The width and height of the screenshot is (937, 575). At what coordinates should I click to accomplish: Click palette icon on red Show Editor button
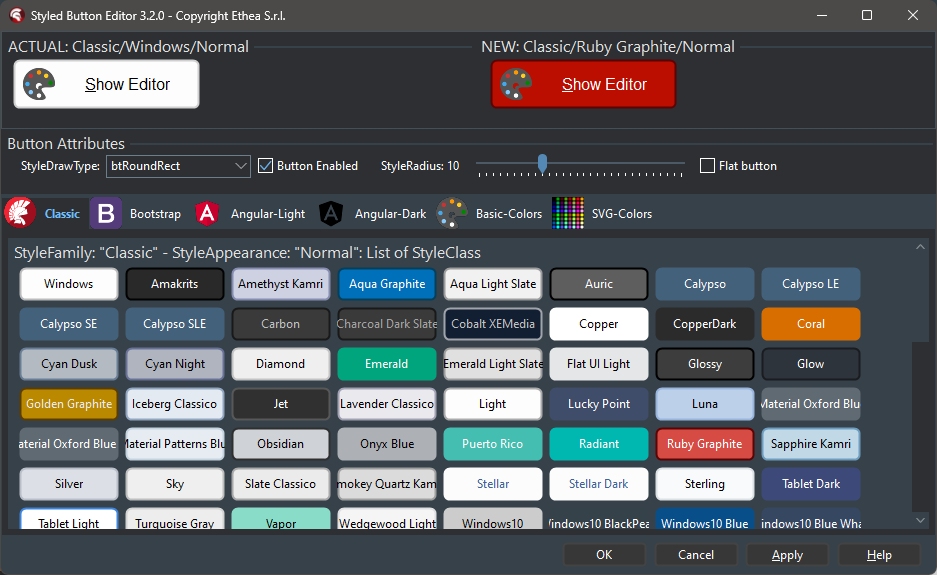pyautogui.click(x=516, y=85)
